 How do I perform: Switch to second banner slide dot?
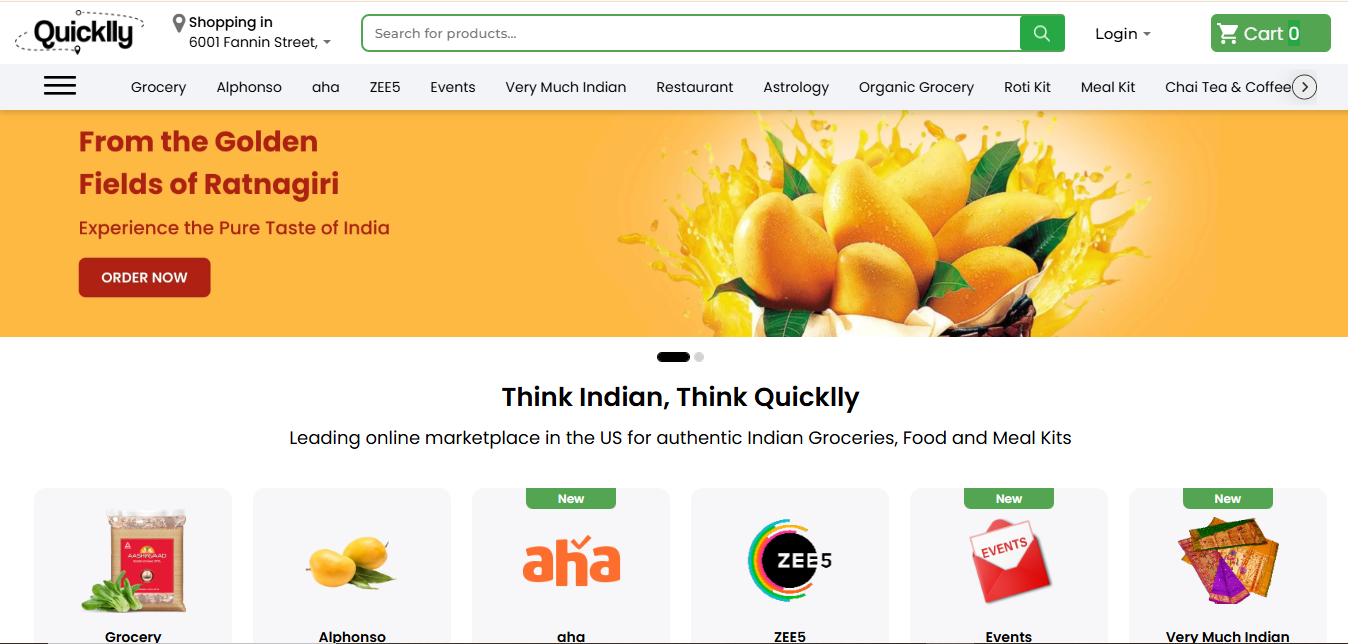[699, 357]
